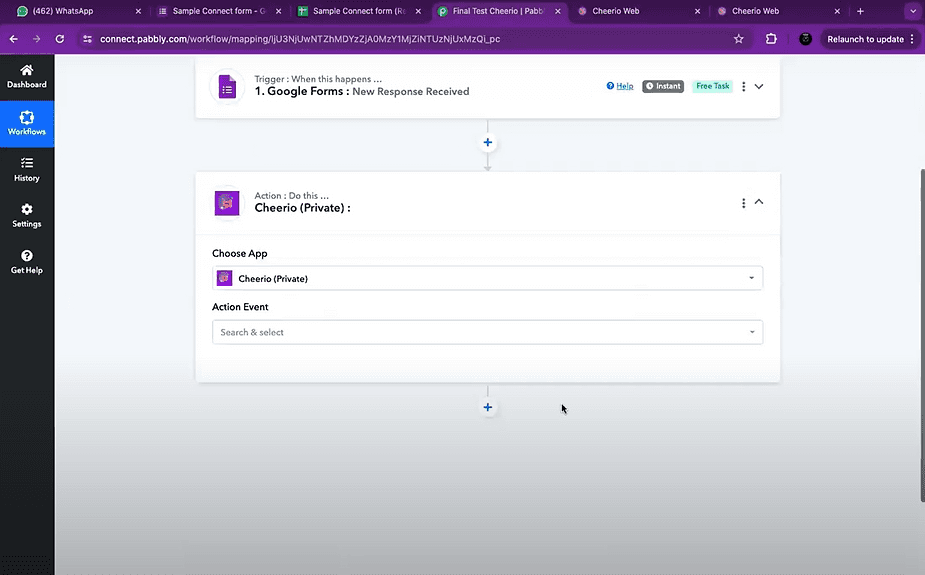Add step between trigger and action
This screenshot has width=925, height=575.
pyautogui.click(x=488, y=143)
